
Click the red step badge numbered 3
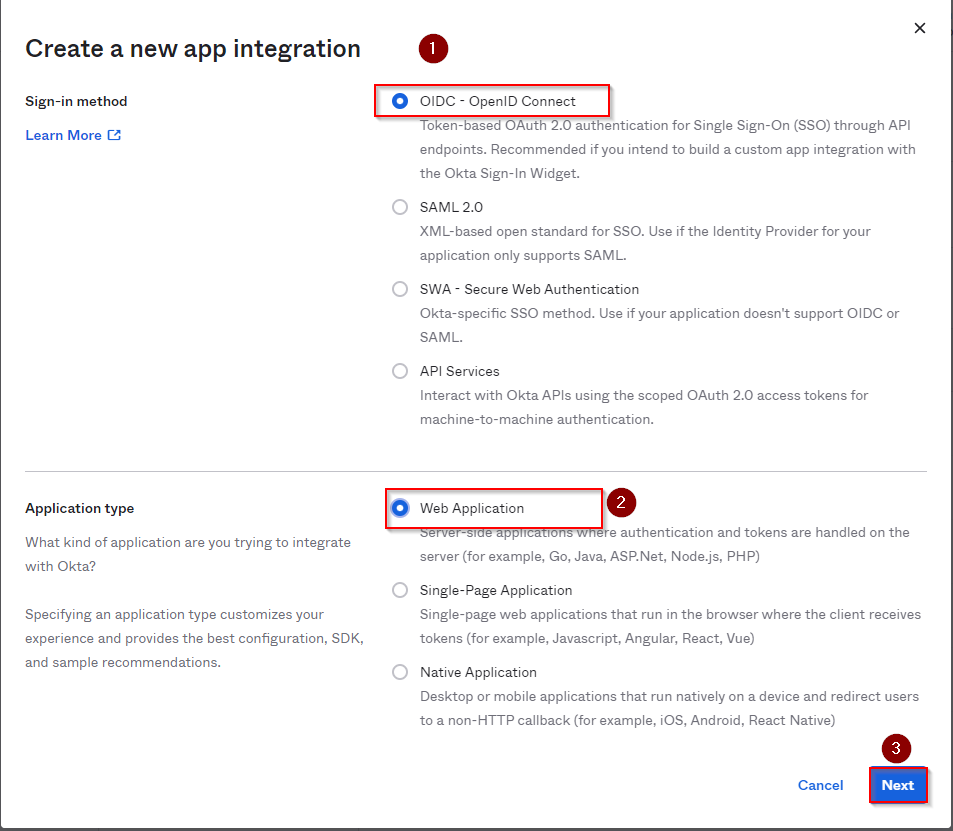tap(897, 748)
